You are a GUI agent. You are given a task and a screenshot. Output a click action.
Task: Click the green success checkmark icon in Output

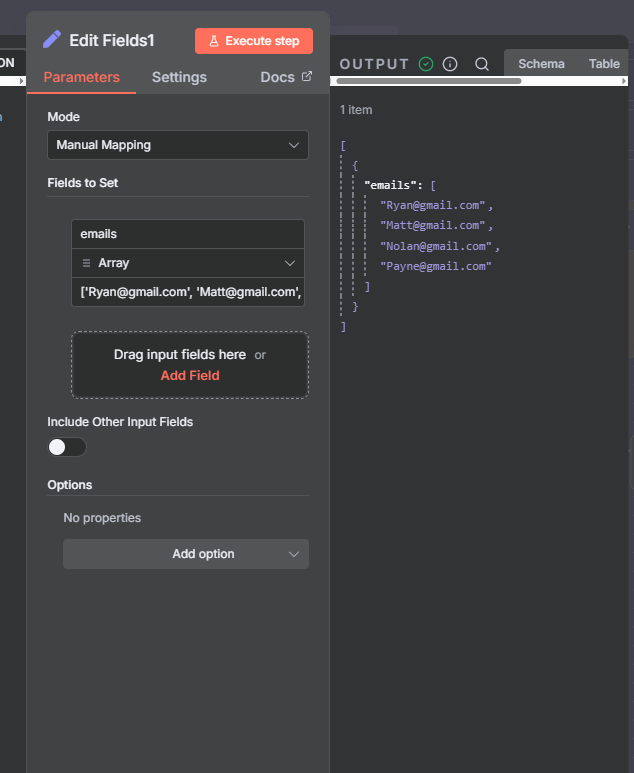click(x=426, y=64)
